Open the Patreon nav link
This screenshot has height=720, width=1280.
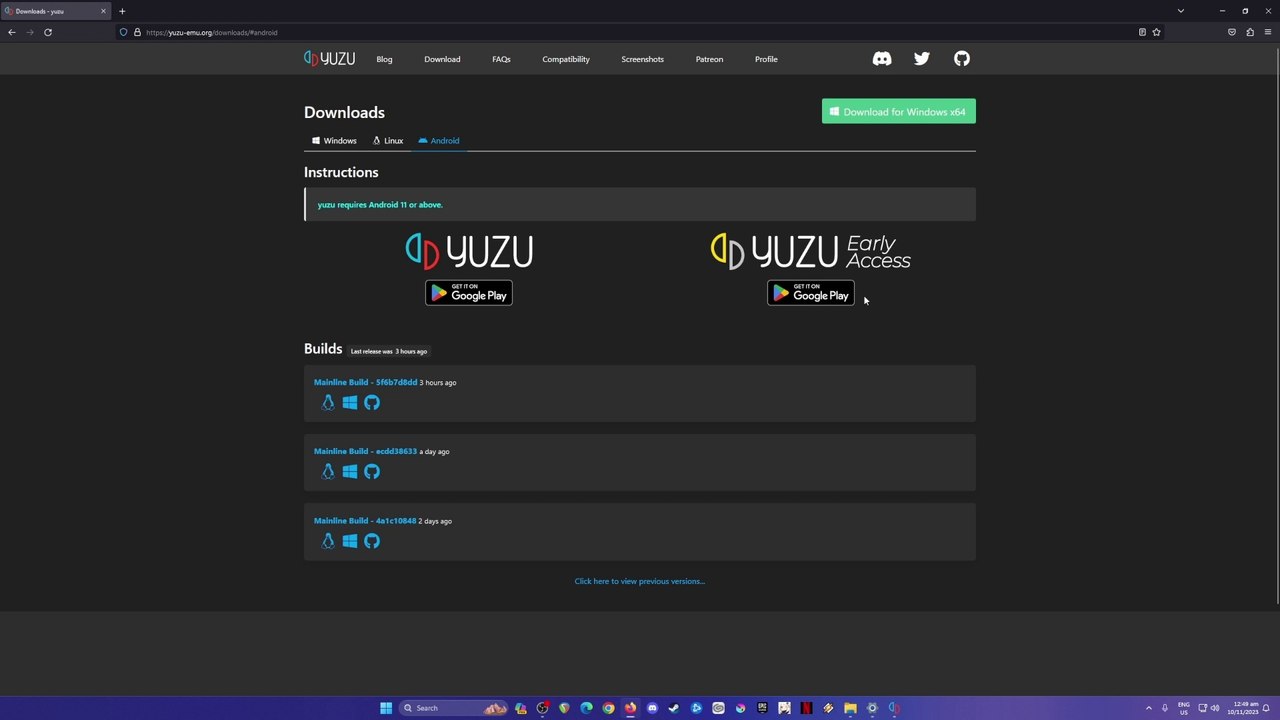[709, 59]
